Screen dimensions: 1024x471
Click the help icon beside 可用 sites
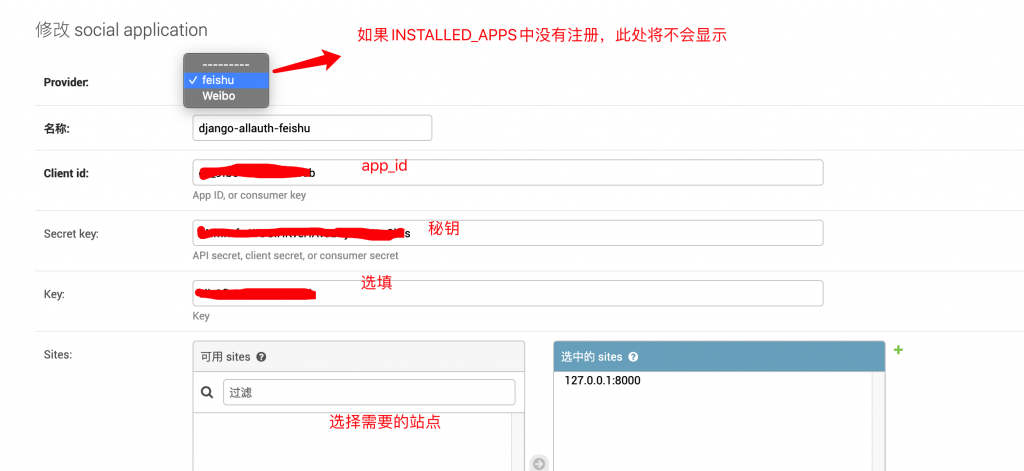click(261, 357)
